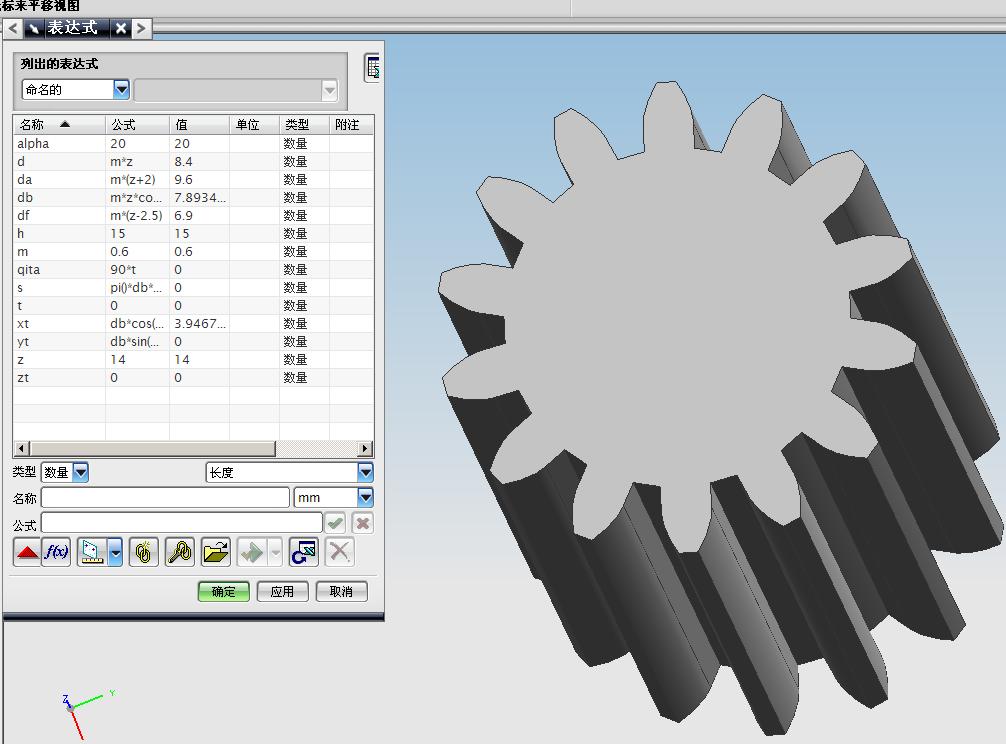This screenshot has height=744, width=1006.
Task: Sort list by the 公式 column header
Action: [x=136, y=125]
